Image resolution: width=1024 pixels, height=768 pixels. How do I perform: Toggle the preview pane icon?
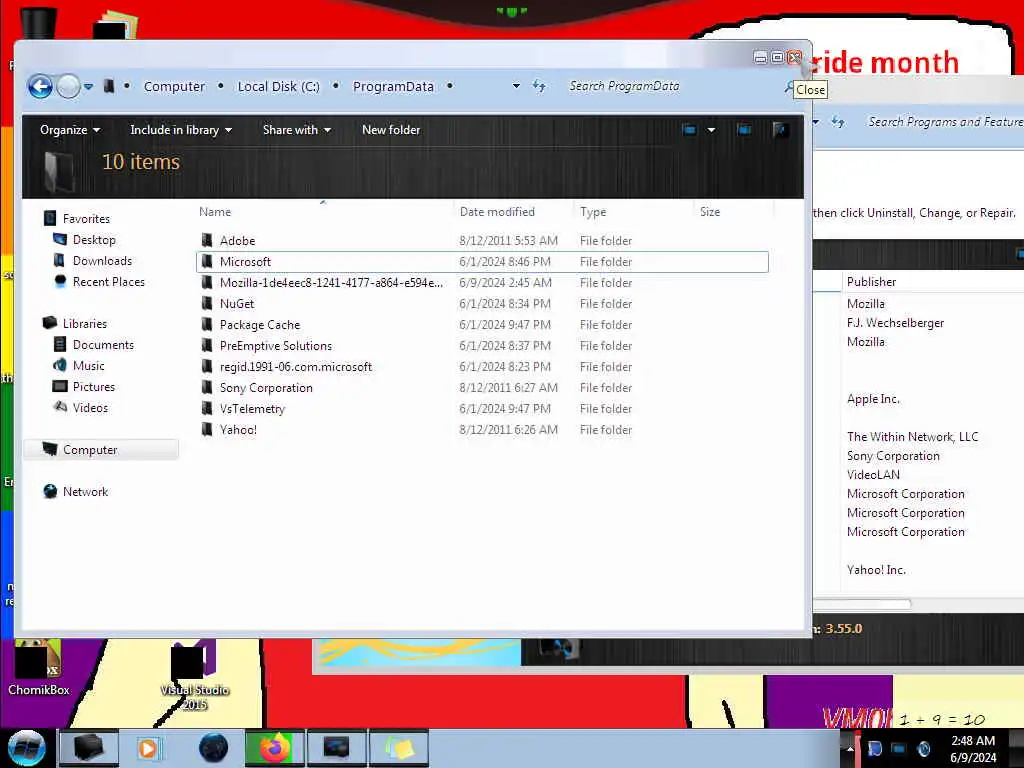pos(744,130)
